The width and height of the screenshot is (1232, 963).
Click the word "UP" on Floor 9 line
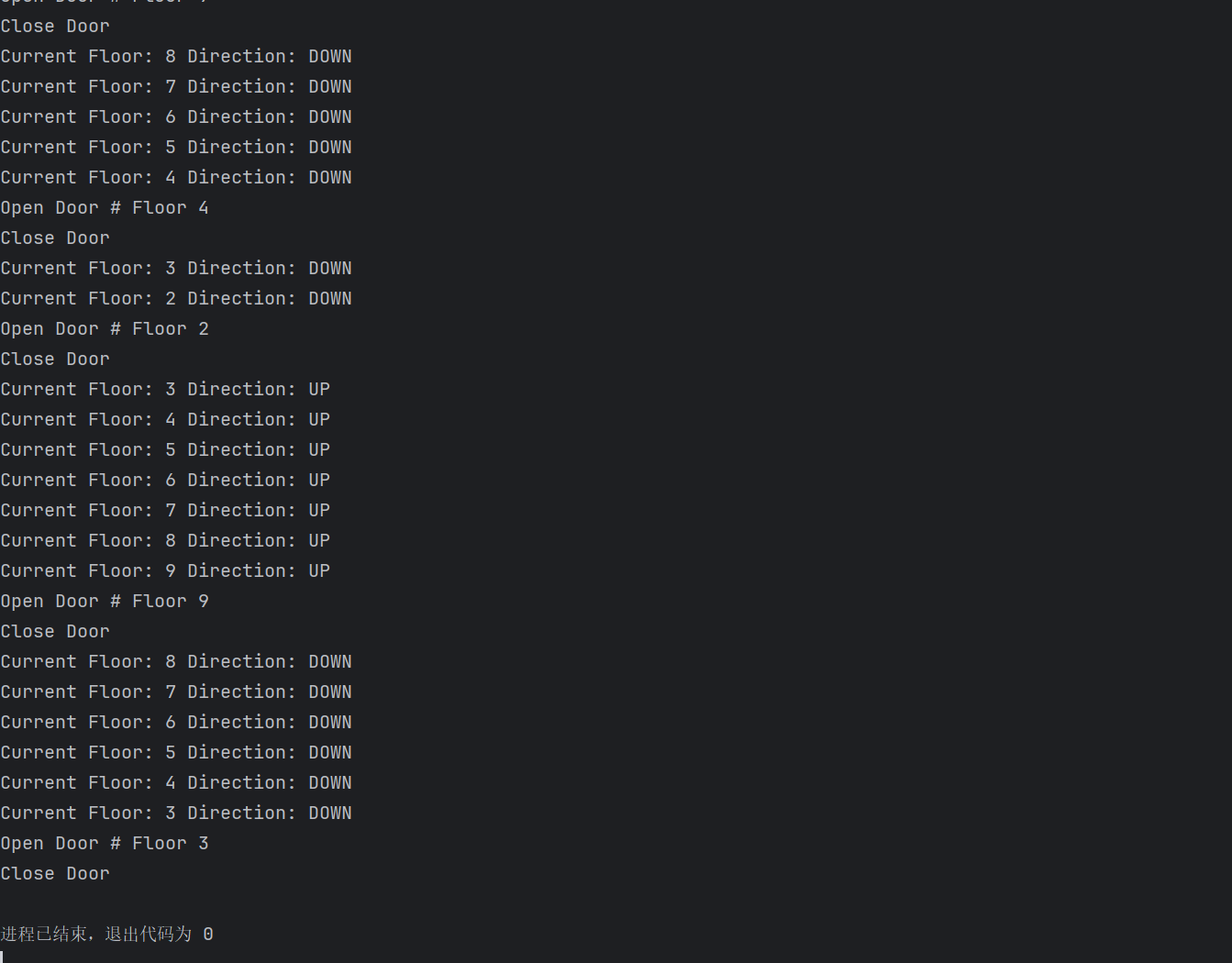(x=319, y=571)
